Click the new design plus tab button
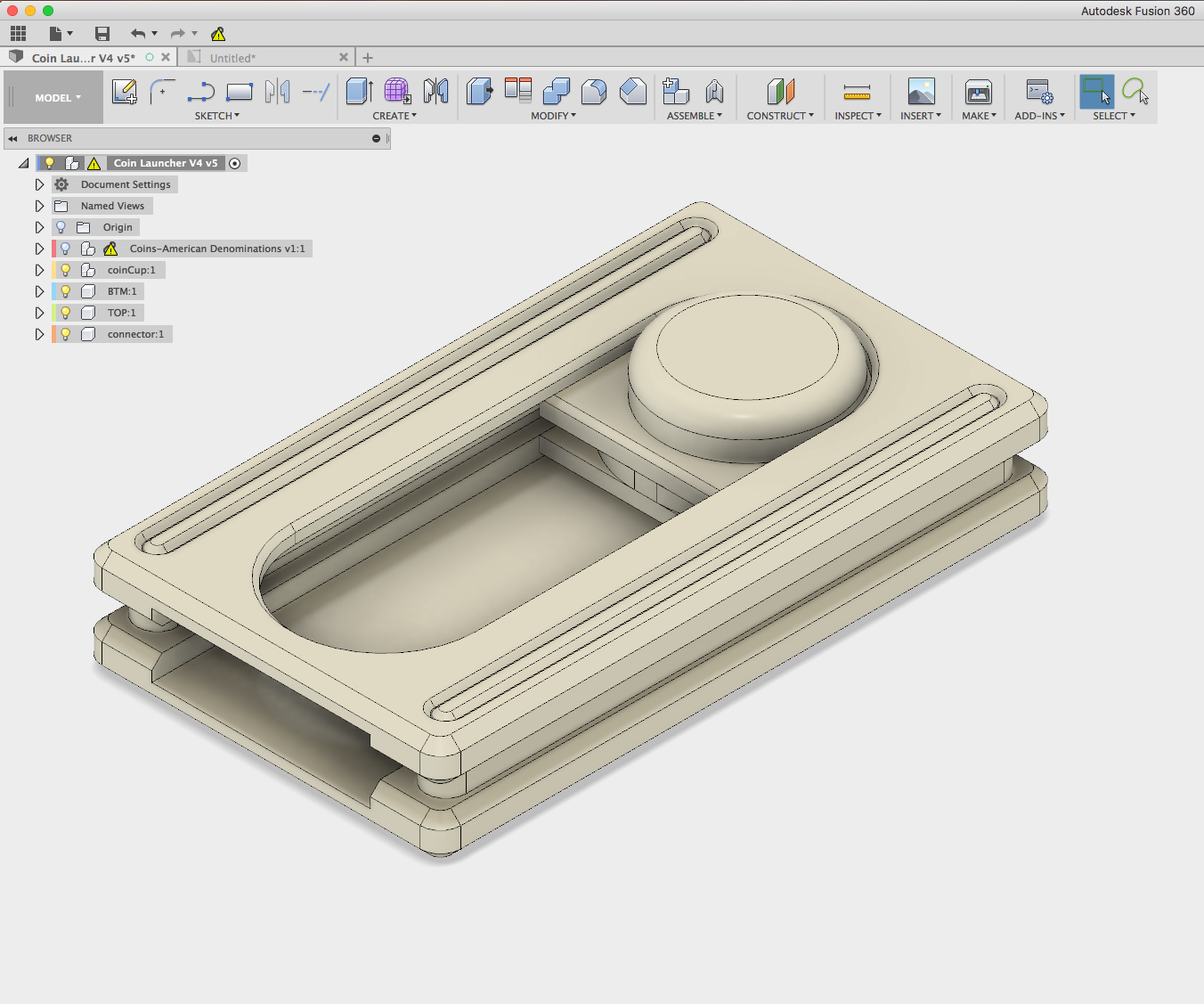The image size is (1204, 1004). (368, 58)
